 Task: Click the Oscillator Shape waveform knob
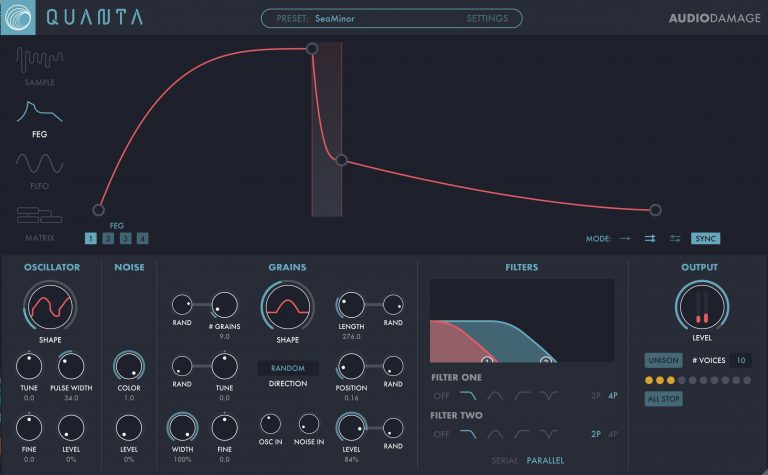click(x=50, y=307)
